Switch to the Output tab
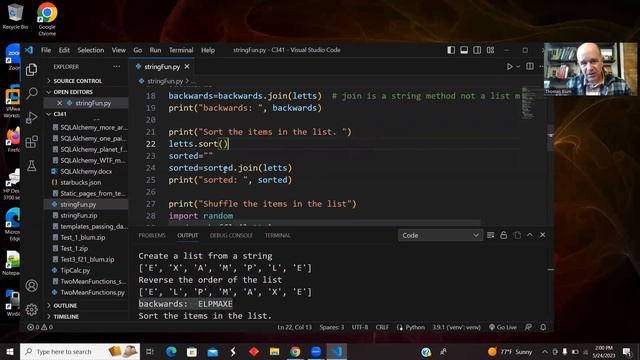The image size is (640, 360). (187, 236)
